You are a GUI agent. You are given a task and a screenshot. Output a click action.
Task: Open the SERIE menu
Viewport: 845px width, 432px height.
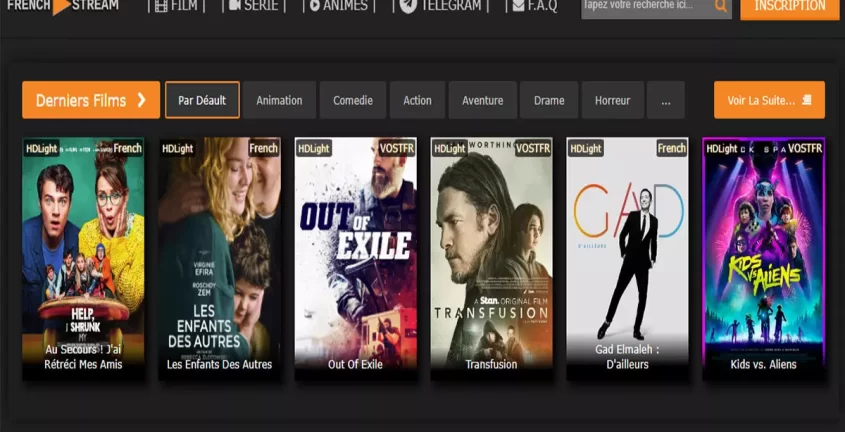click(x=253, y=6)
